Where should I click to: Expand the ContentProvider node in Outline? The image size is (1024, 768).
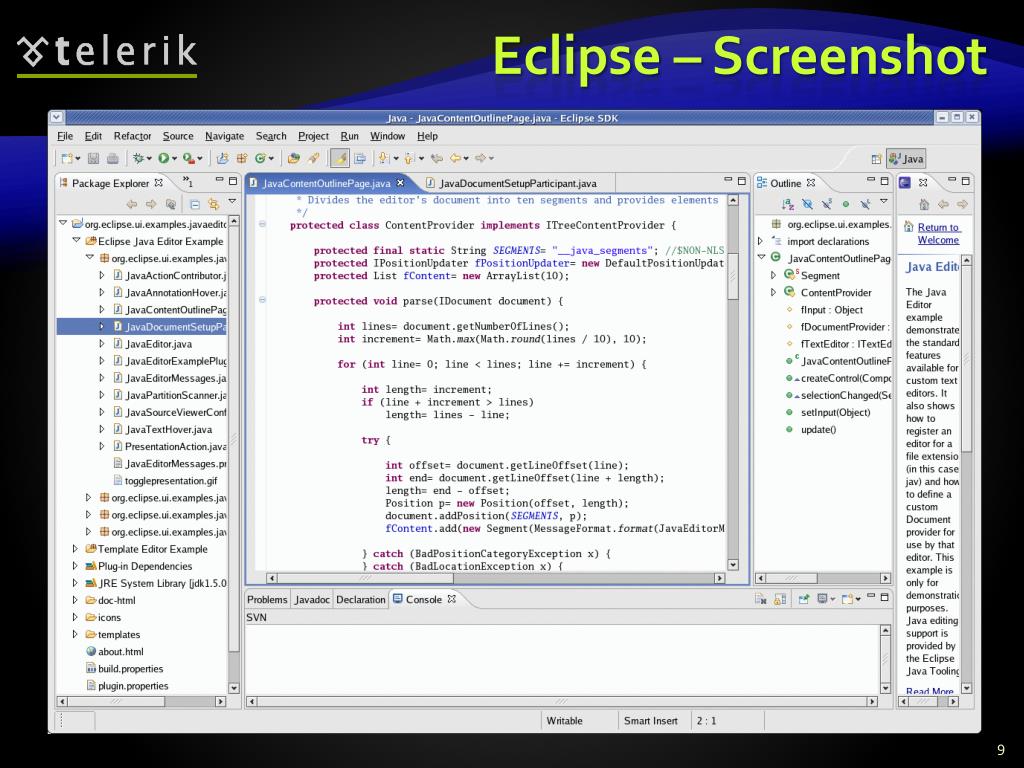tap(774, 293)
